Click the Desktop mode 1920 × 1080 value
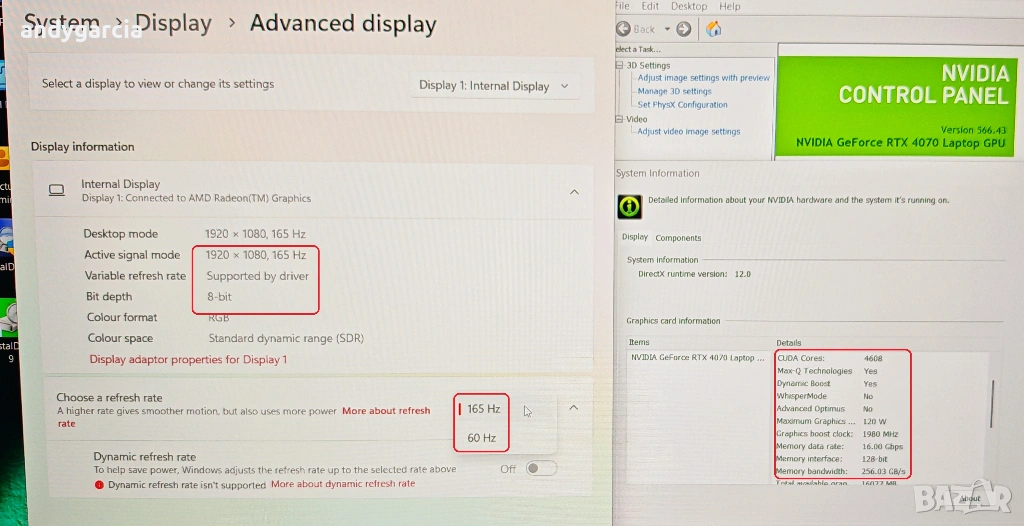The image size is (1024, 526). [255, 234]
